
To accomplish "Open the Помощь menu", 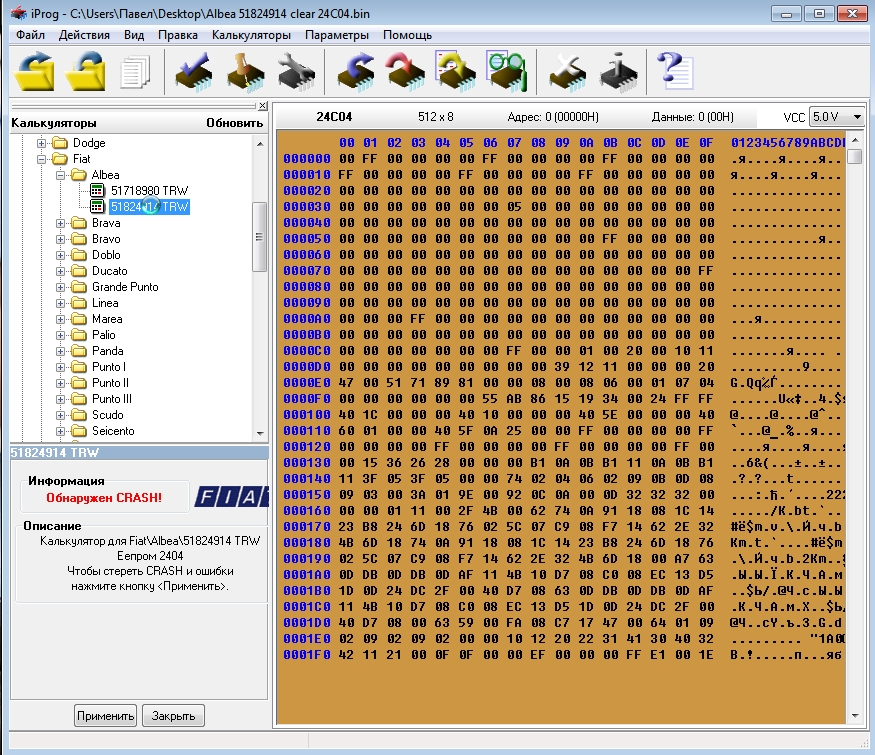I will tap(407, 35).
